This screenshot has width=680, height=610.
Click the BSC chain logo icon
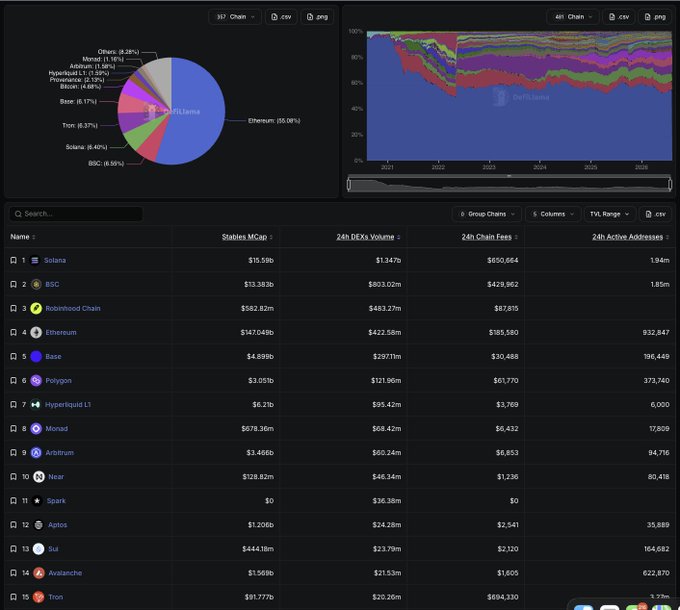[36, 284]
